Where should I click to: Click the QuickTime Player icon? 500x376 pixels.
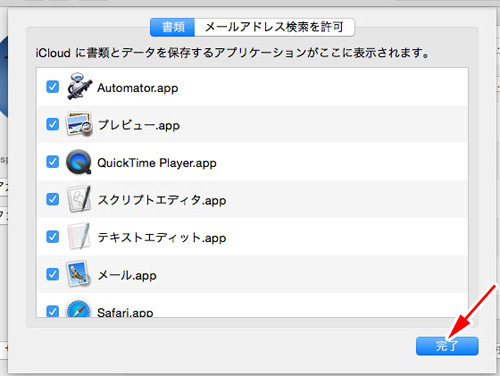point(79,162)
